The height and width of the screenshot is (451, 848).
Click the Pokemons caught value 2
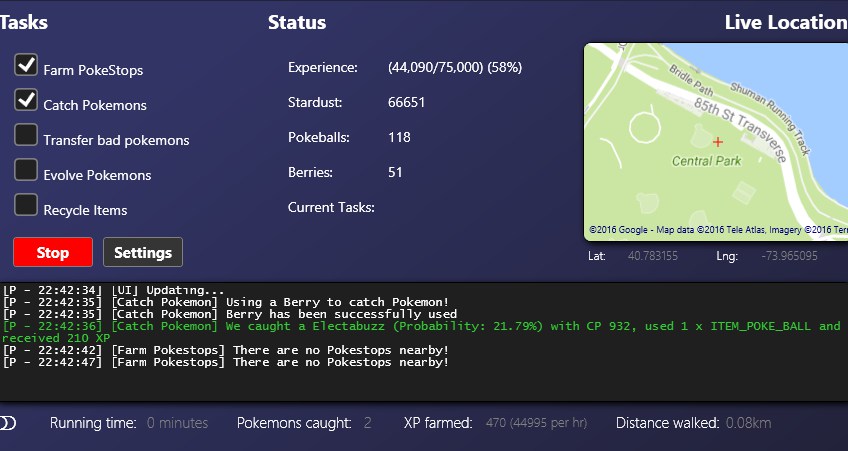(x=367, y=423)
